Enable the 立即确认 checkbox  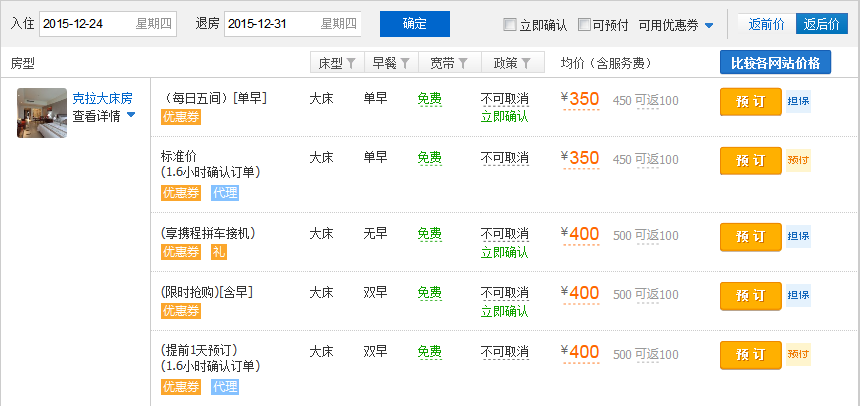point(510,25)
